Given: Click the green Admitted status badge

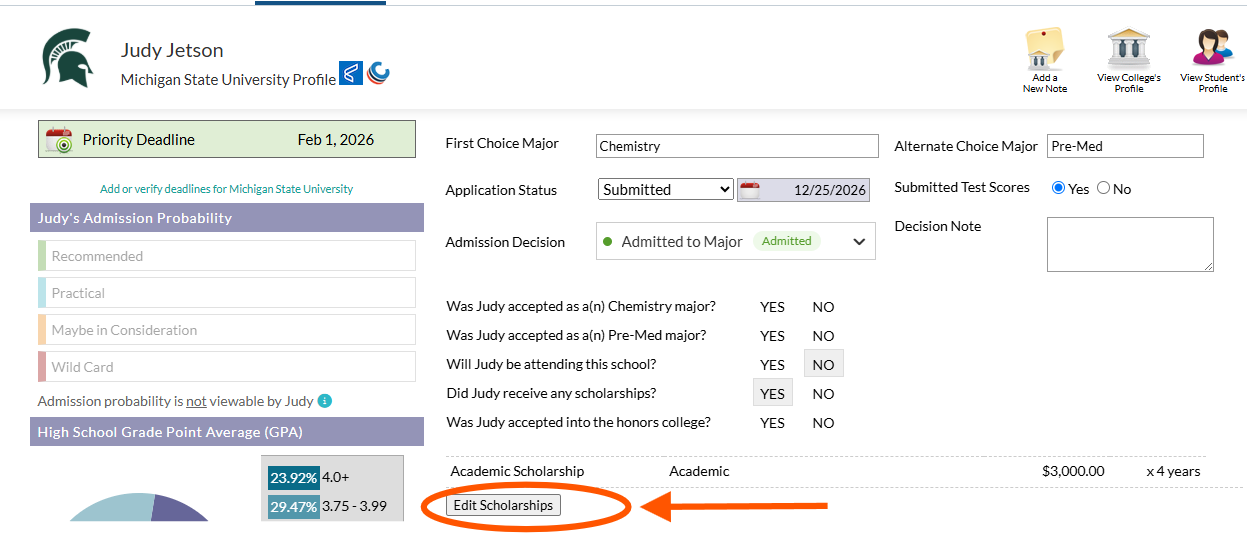Looking at the screenshot, I should click(787, 241).
